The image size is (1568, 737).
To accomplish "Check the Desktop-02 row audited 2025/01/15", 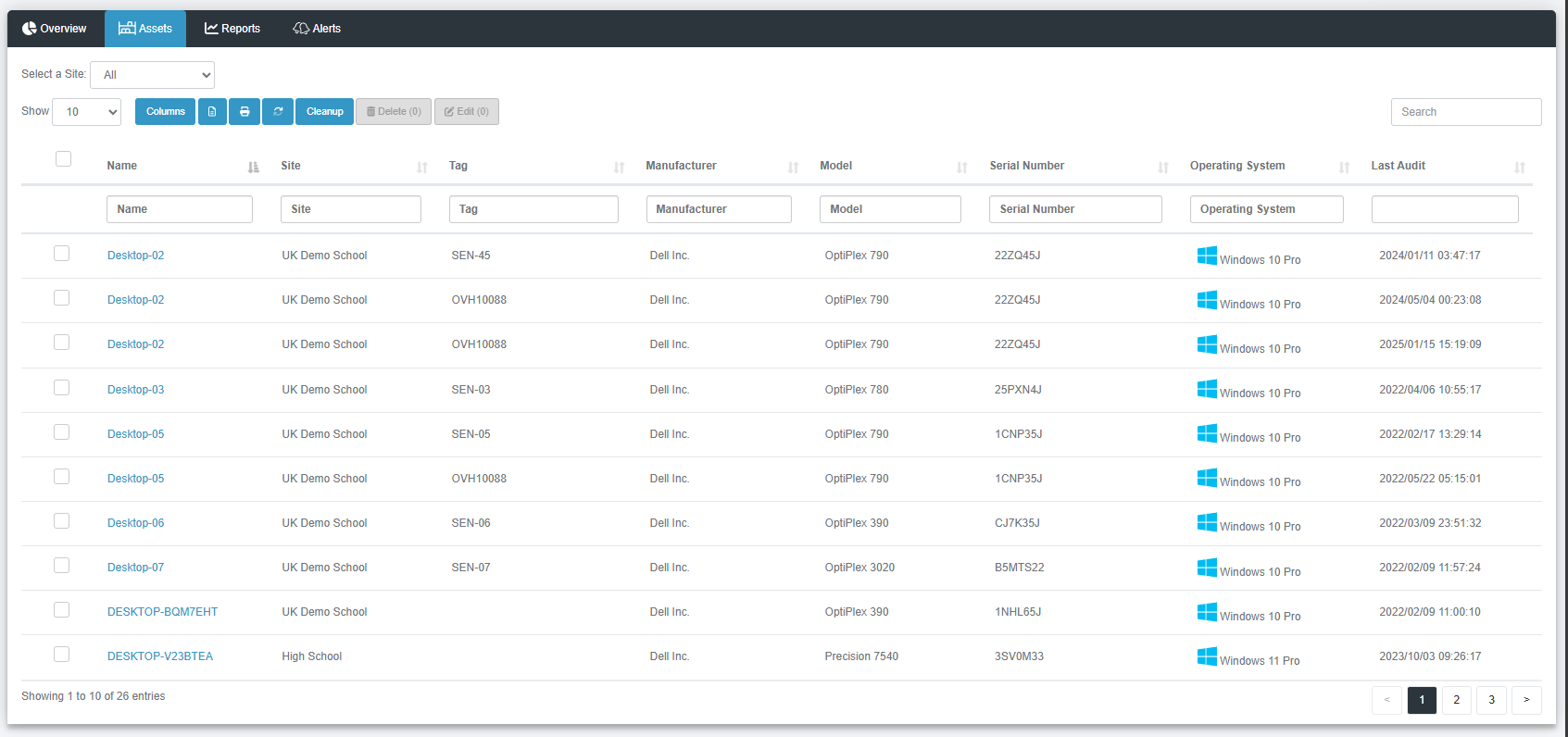I will (62, 343).
